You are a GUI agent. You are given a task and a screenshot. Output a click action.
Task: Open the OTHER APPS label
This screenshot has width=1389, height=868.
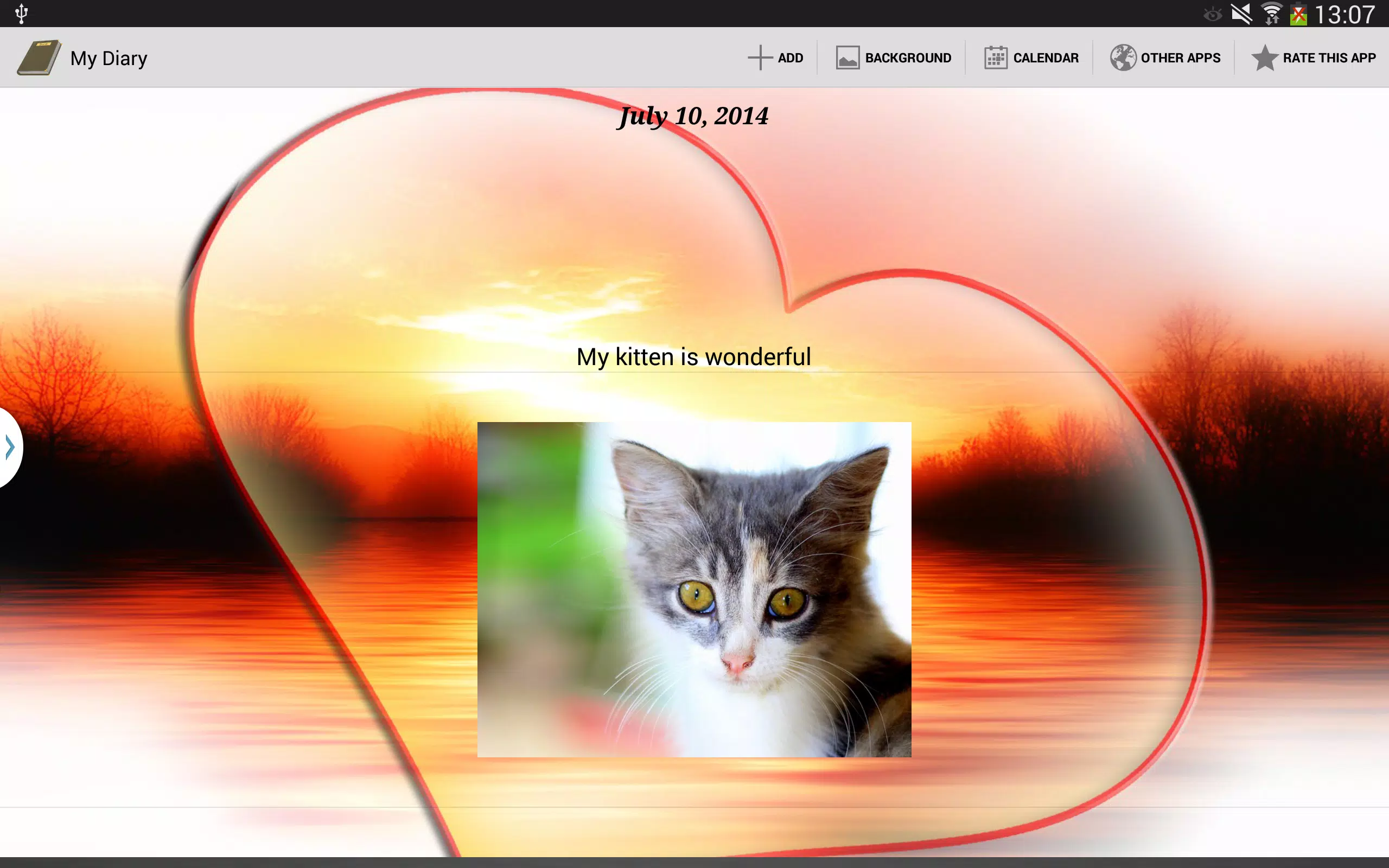coord(1181,58)
